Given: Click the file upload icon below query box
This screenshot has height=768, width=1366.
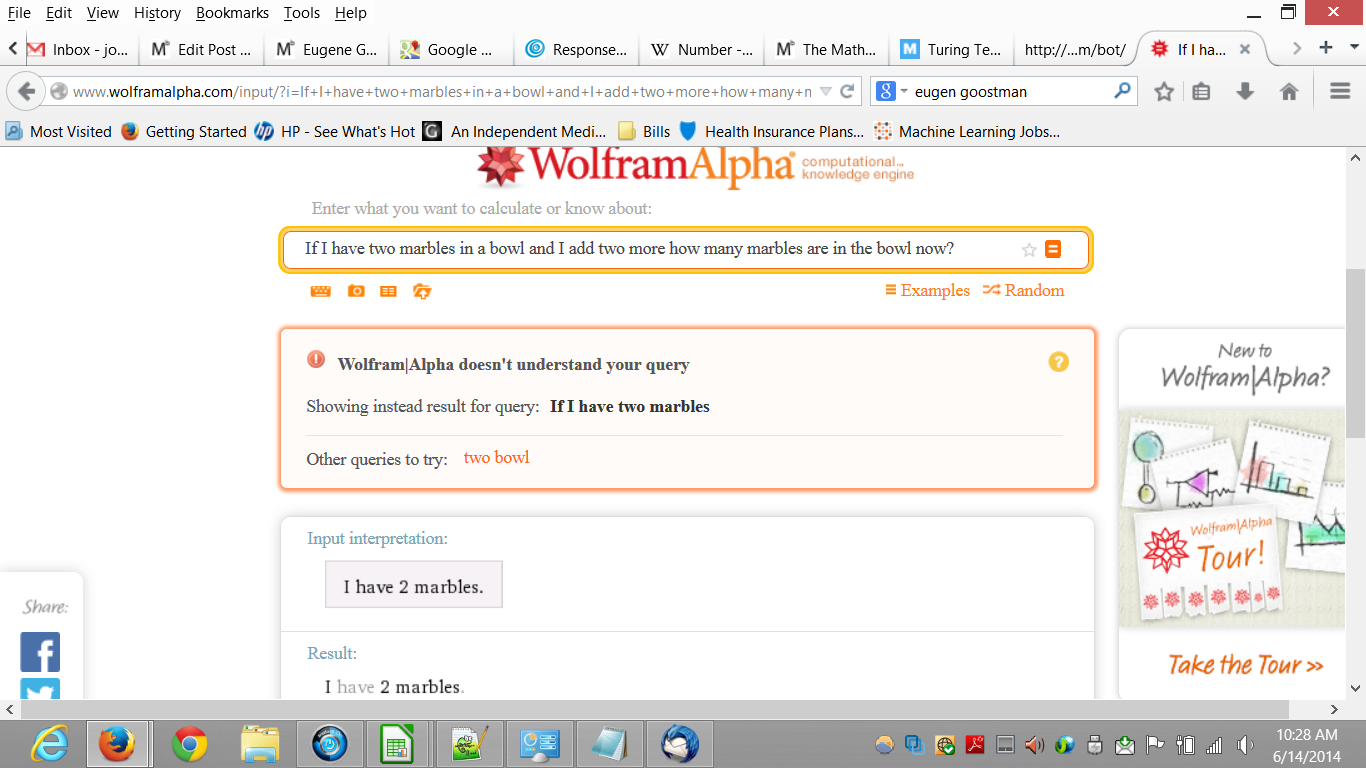Looking at the screenshot, I should [x=422, y=291].
